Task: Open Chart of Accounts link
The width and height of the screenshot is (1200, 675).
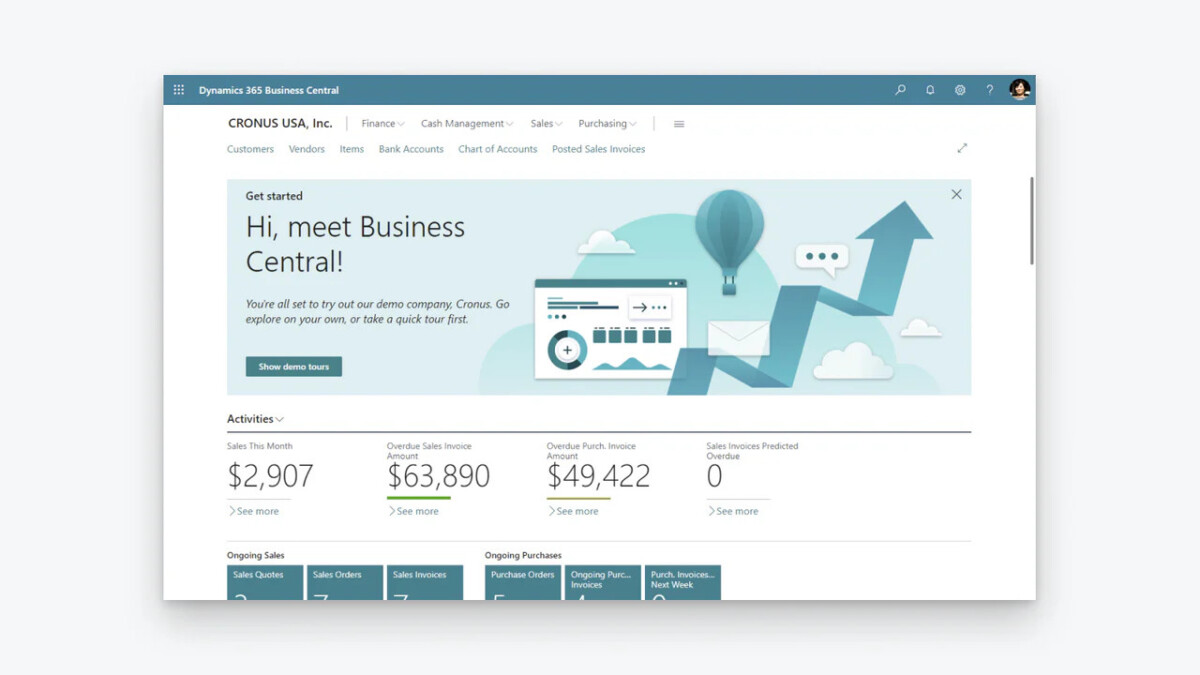Action: click(x=497, y=149)
